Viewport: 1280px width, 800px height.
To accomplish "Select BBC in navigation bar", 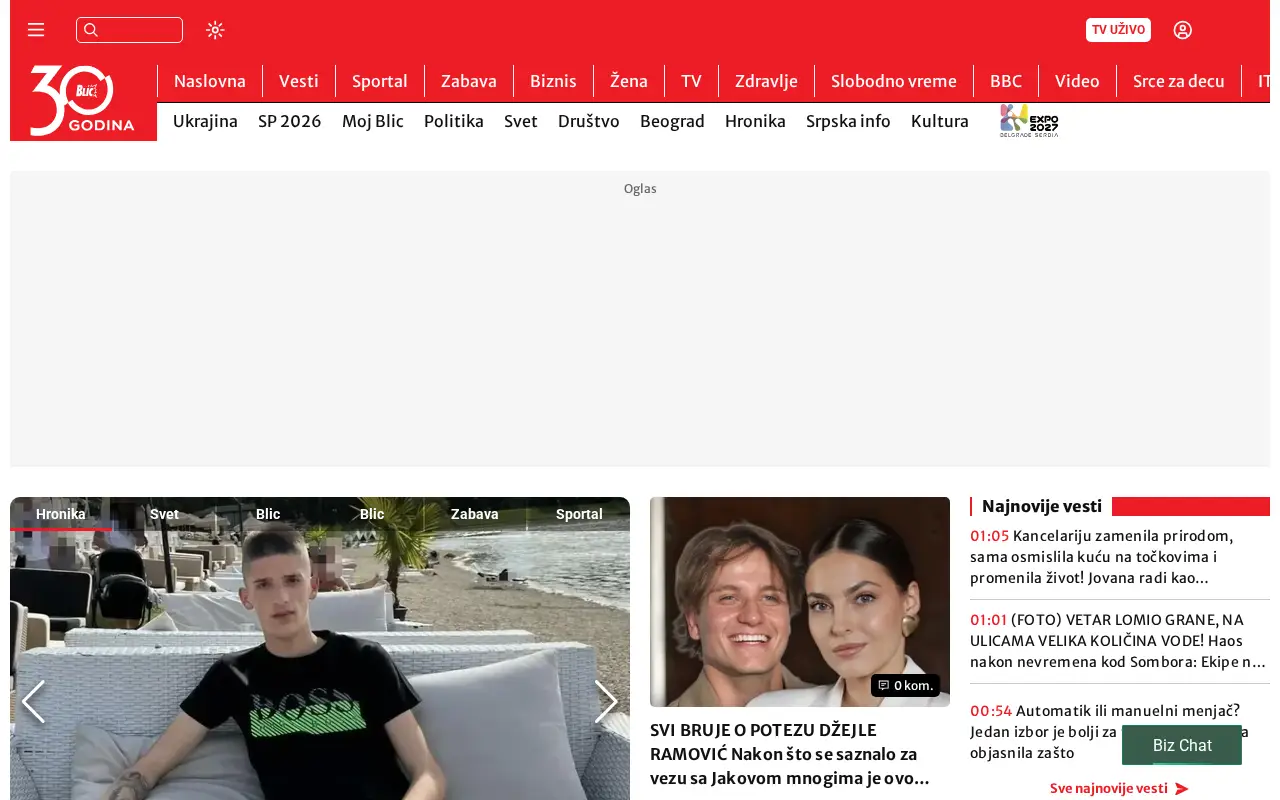I will (x=1006, y=81).
